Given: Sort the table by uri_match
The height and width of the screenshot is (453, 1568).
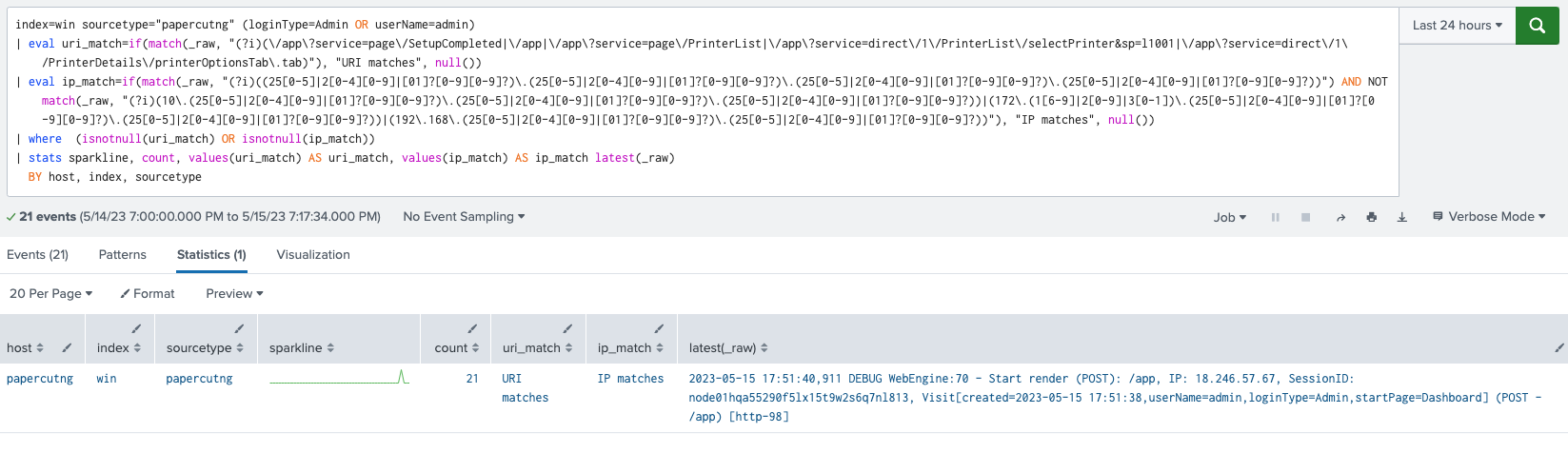Looking at the screenshot, I should pos(537,348).
